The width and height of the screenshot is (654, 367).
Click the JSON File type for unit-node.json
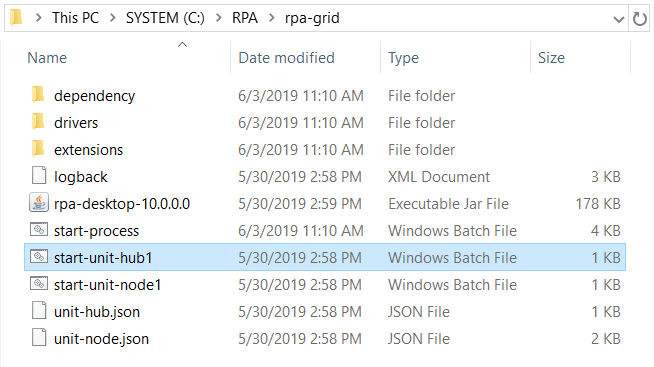tap(419, 339)
